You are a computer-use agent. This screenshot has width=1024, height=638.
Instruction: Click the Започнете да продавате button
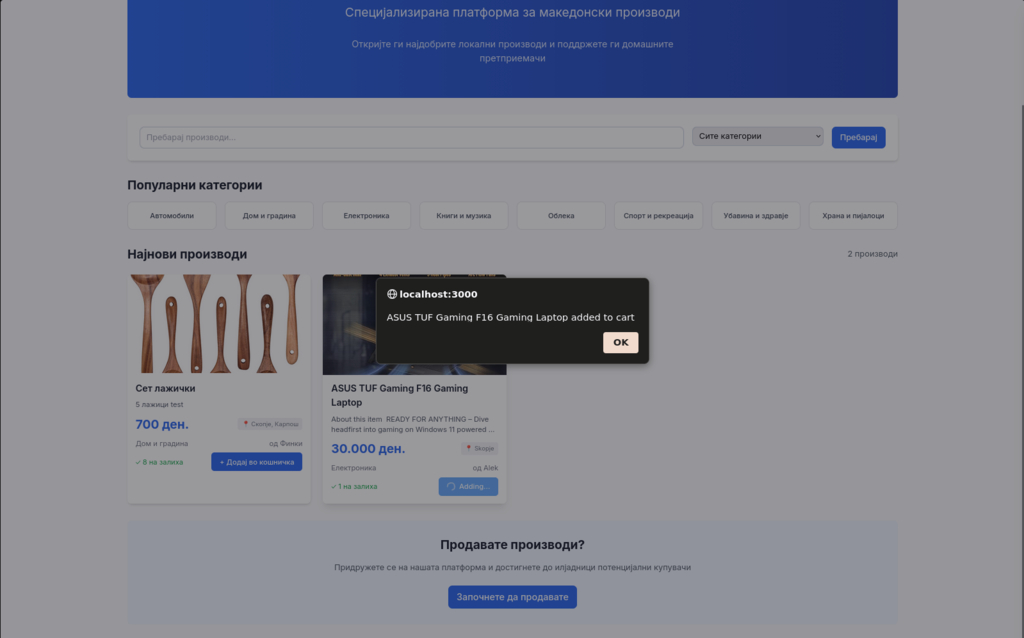click(512, 597)
